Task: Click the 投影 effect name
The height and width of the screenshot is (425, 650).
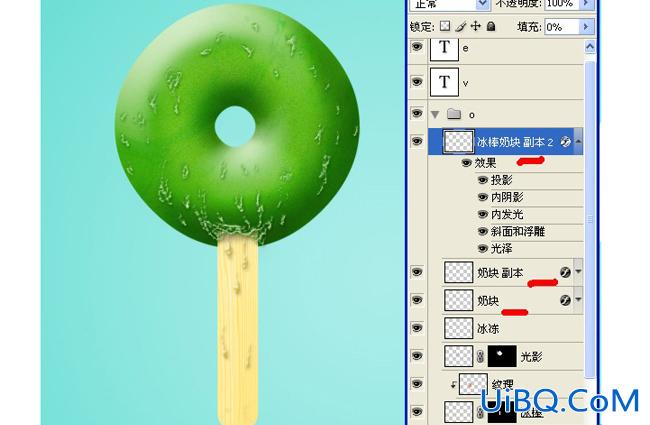Action: tap(502, 180)
